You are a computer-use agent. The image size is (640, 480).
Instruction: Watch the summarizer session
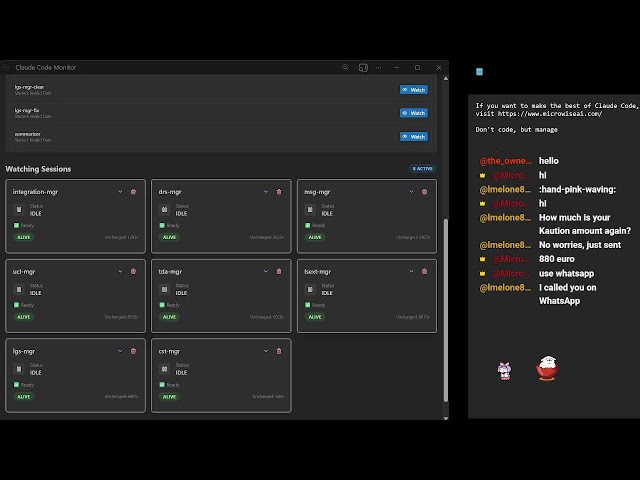click(414, 137)
